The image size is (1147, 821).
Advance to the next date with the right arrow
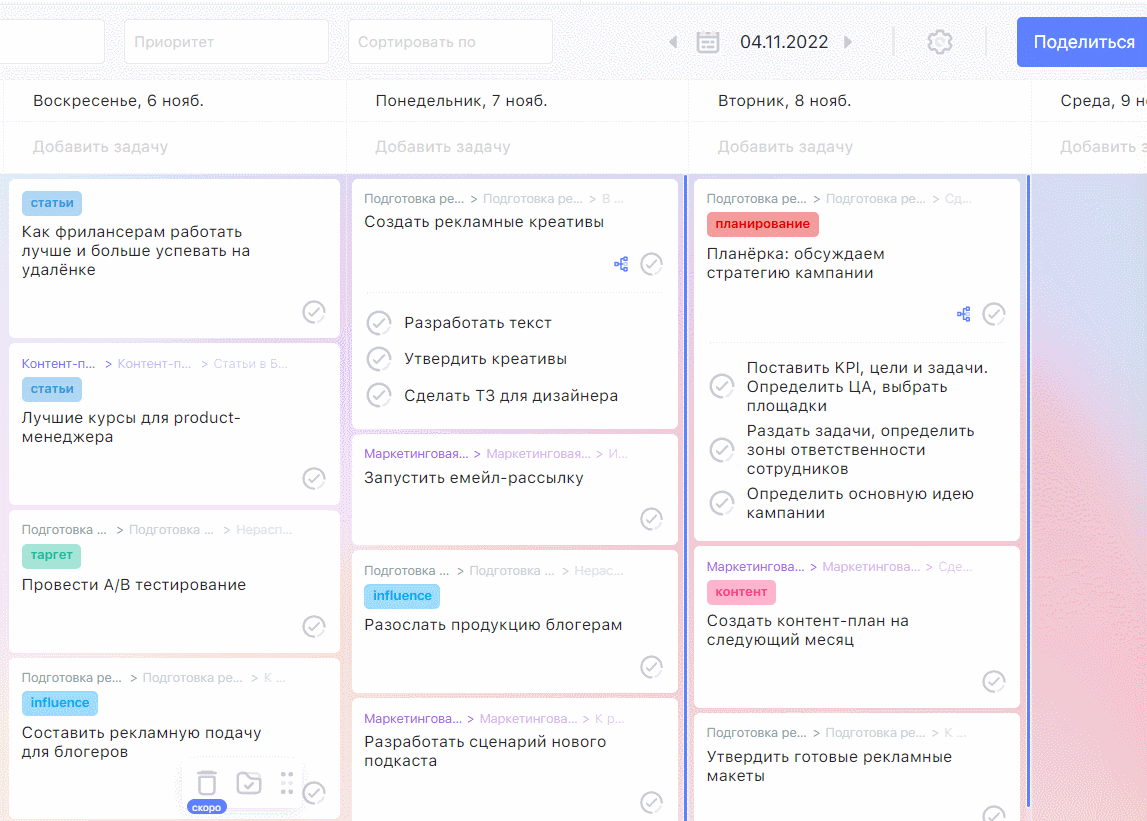click(x=848, y=42)
